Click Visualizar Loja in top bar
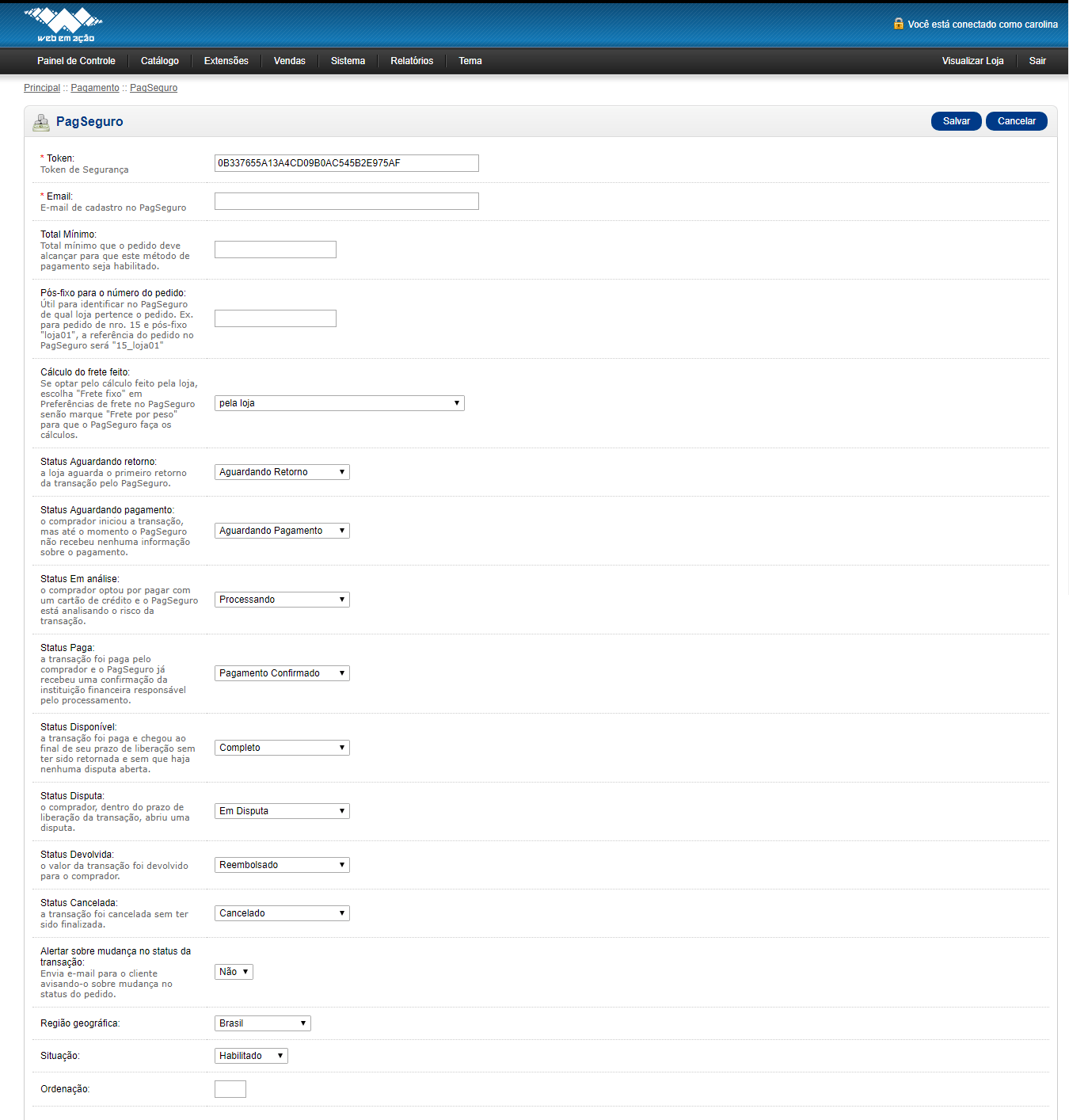 pyautogui.click(x=973, y=61)
